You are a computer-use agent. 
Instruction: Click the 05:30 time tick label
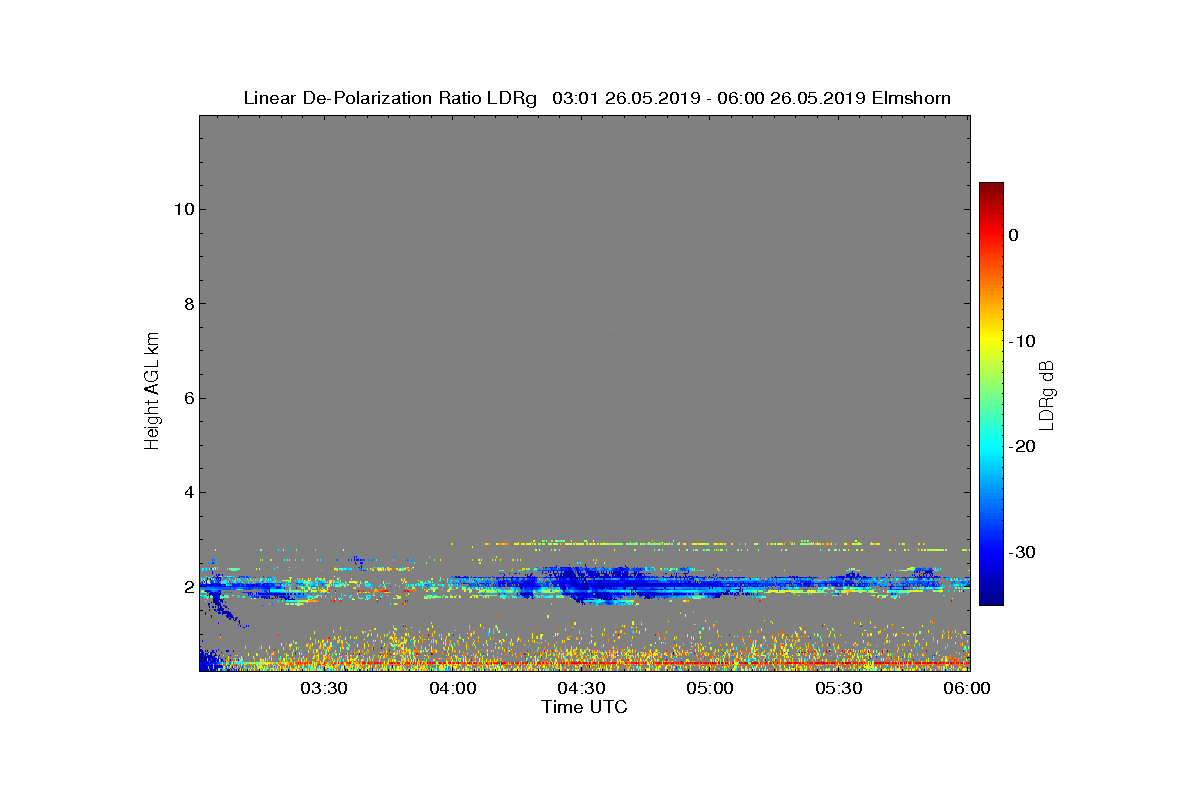pyautogui.click(x=840, y=688)
